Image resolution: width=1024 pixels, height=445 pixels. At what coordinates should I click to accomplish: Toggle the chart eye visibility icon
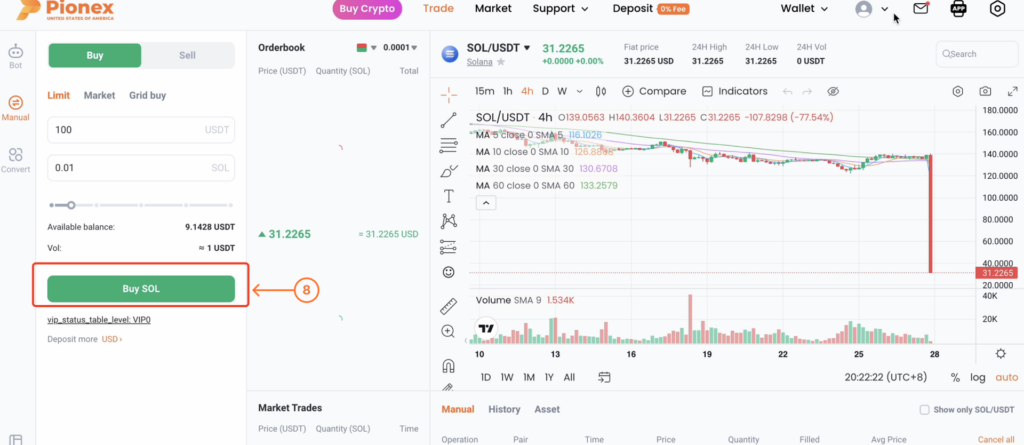click(x=833, y=91)
